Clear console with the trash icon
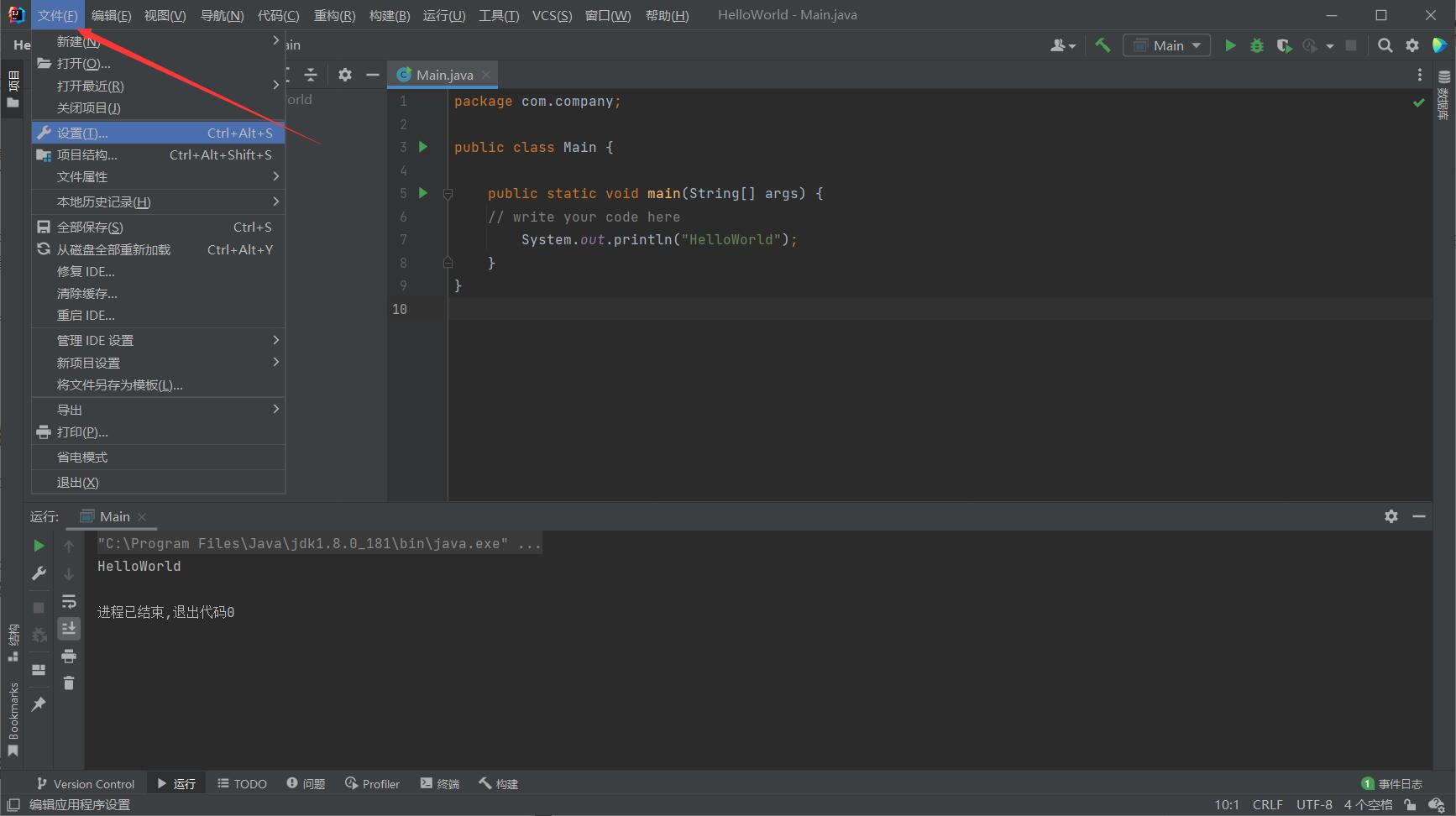The height and width of the screenshot is (816, 1456). pos(69,683)
